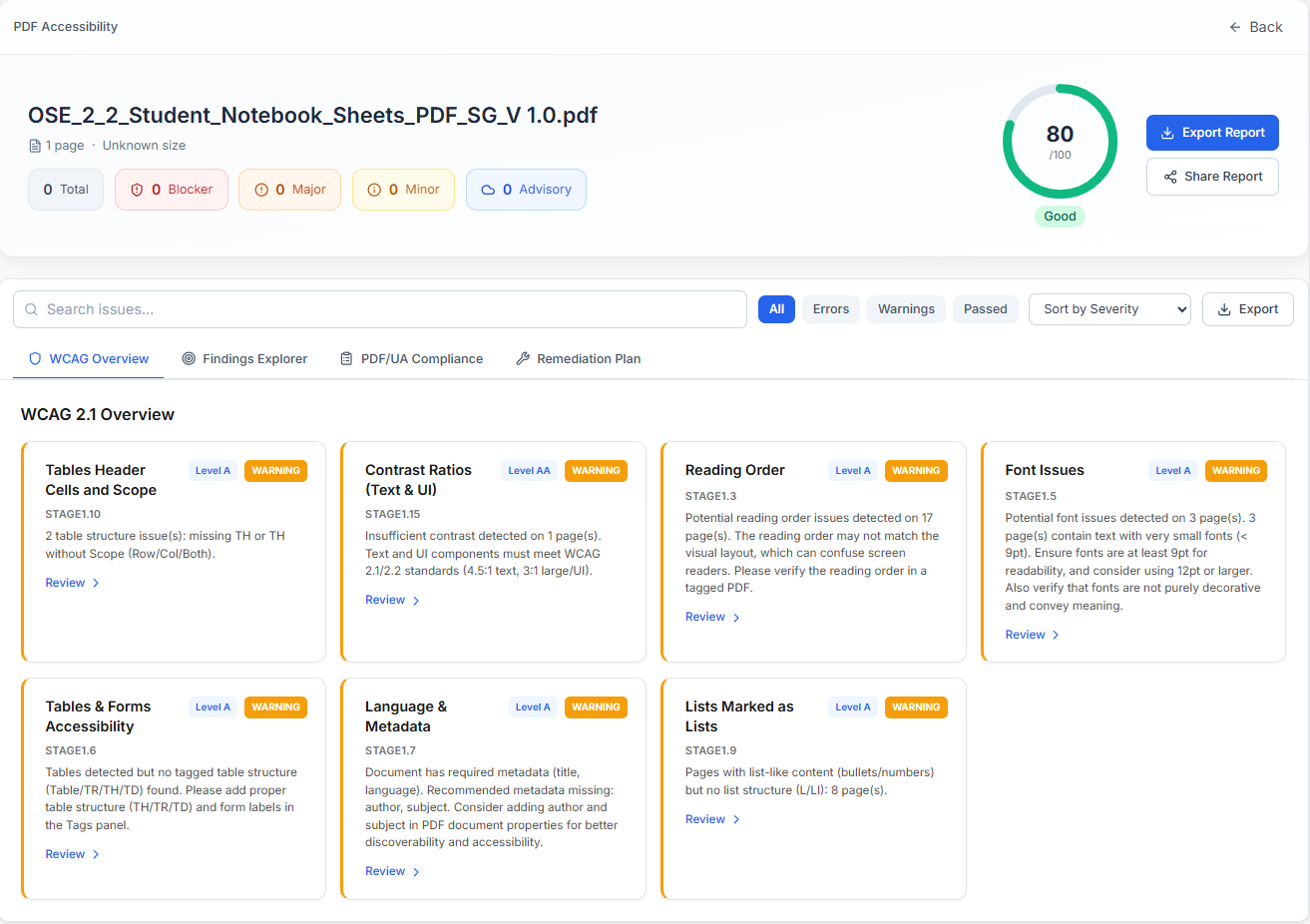Click the Blocker shield icon badge

point(138,190)
